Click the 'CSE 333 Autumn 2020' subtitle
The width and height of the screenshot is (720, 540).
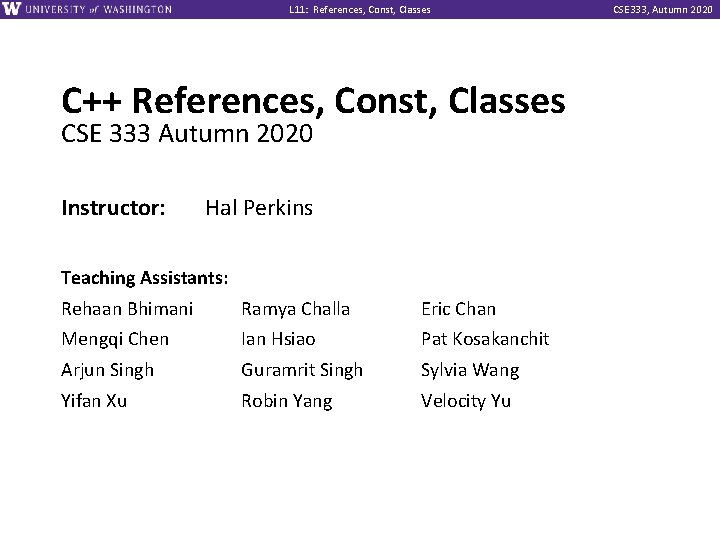pos(187,134)
